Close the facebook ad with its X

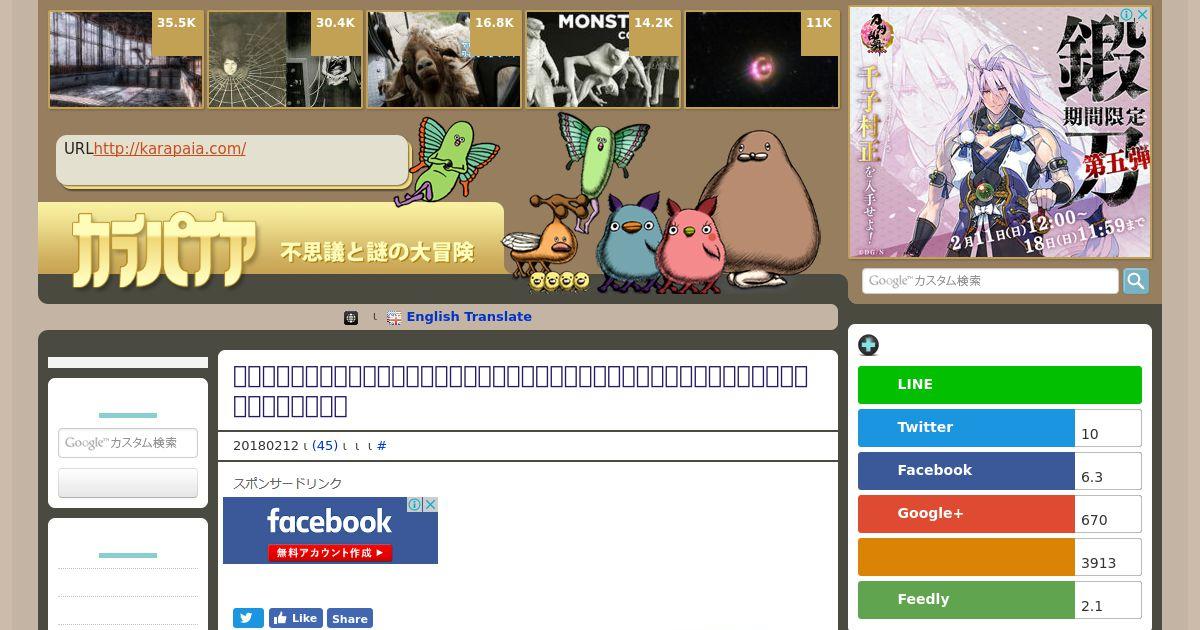click(431, 505)
